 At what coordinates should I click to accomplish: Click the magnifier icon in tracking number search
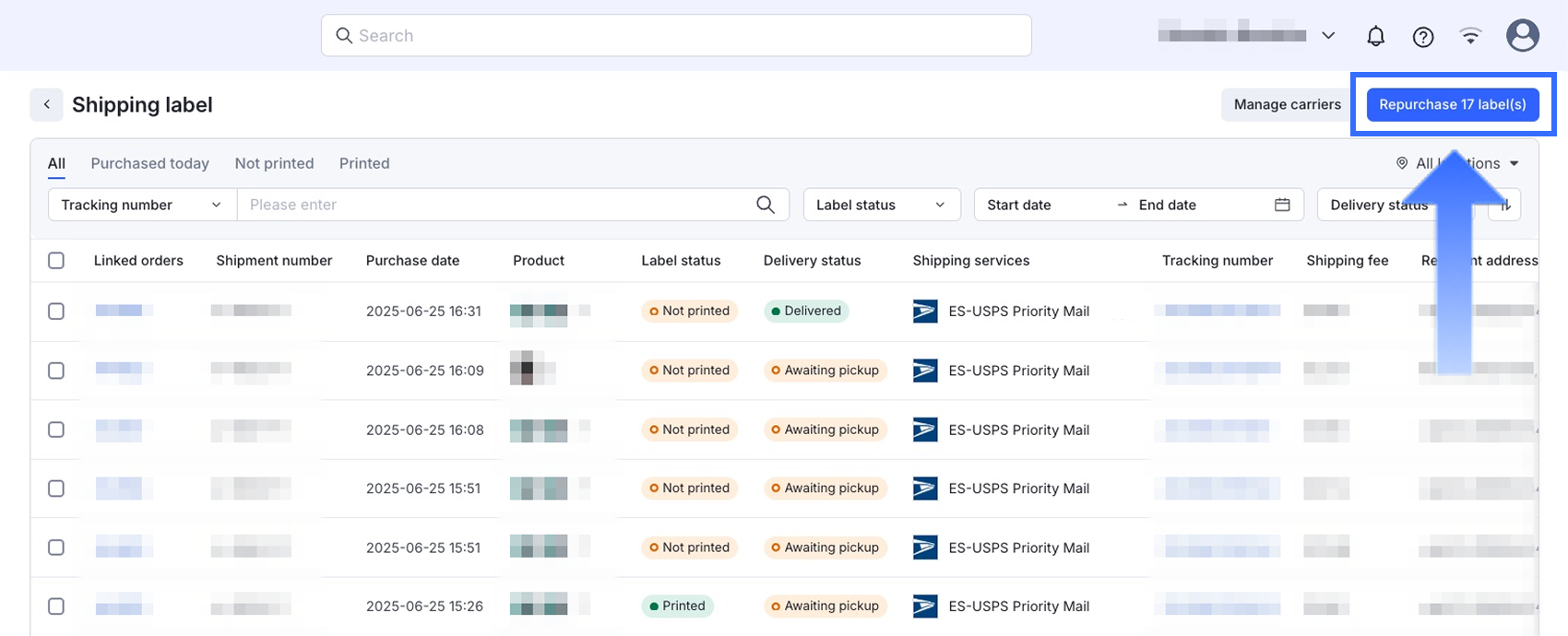coord(765,205)
